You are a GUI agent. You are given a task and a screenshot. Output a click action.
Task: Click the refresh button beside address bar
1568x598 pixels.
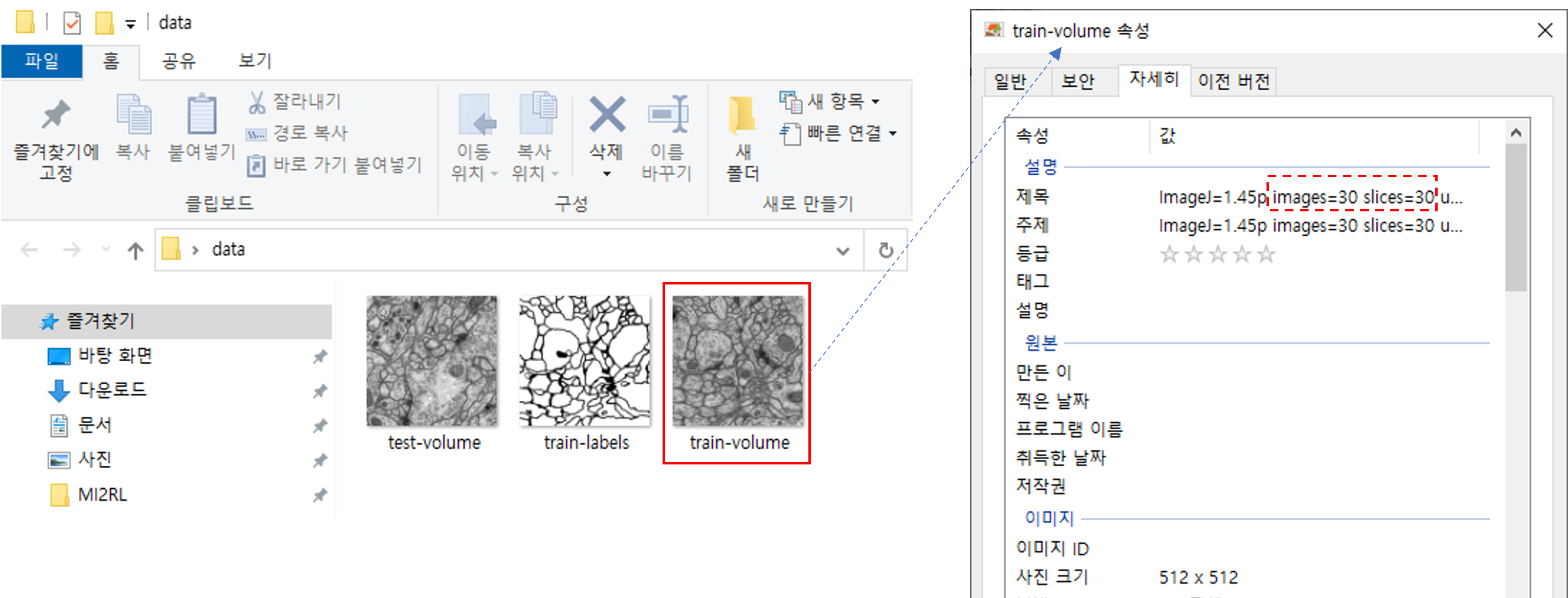point(886,250)
